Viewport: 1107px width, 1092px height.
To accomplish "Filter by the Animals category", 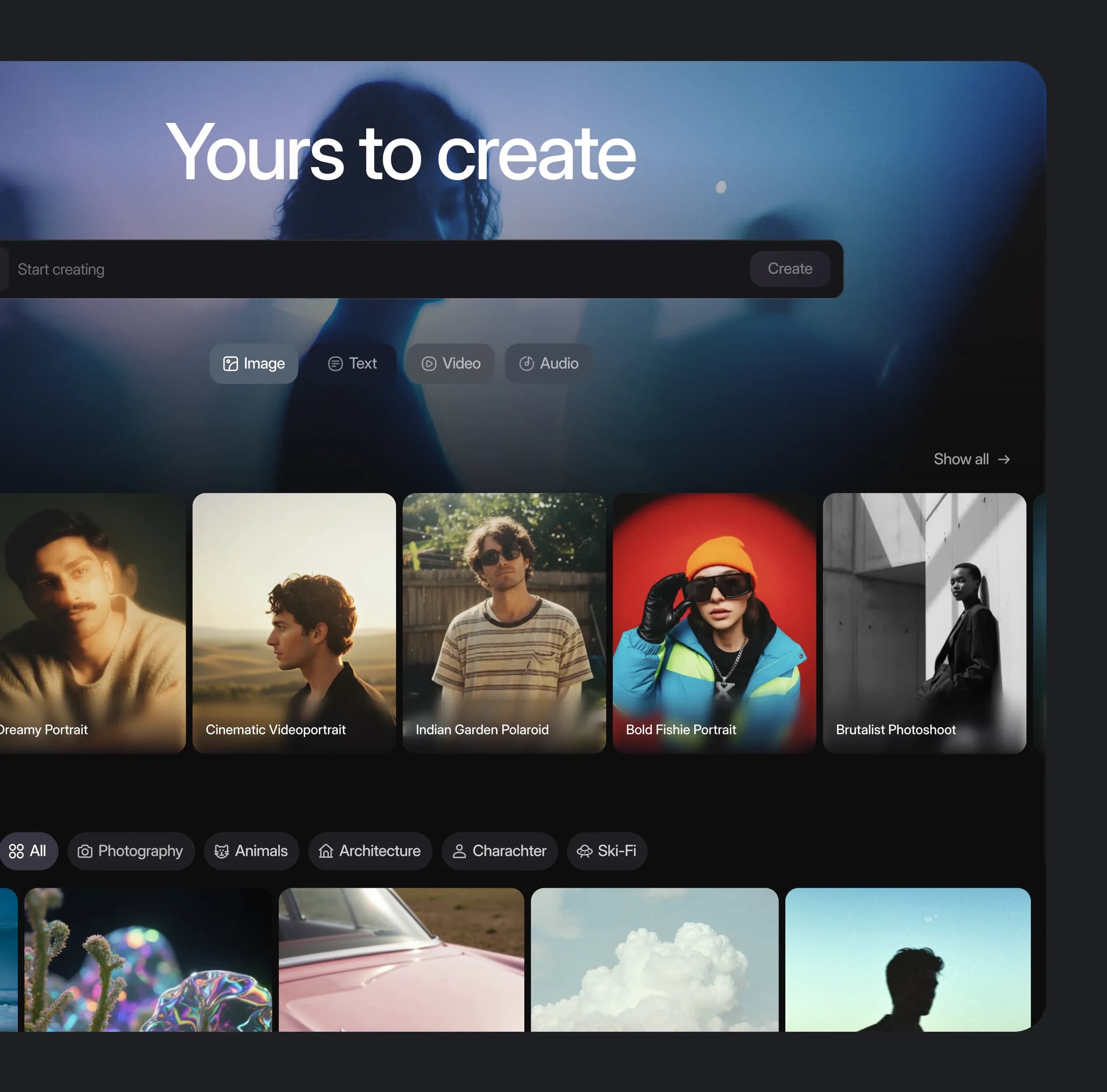I will click(252, 851).
